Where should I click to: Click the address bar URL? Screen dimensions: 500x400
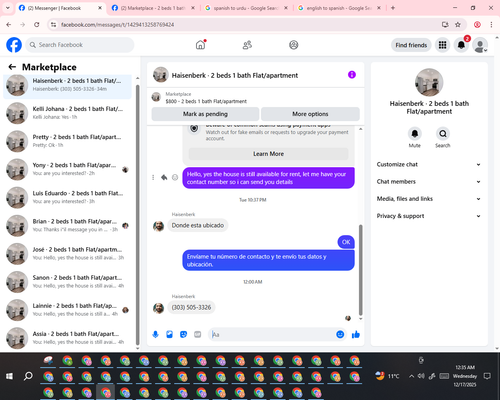click(118, 25)
